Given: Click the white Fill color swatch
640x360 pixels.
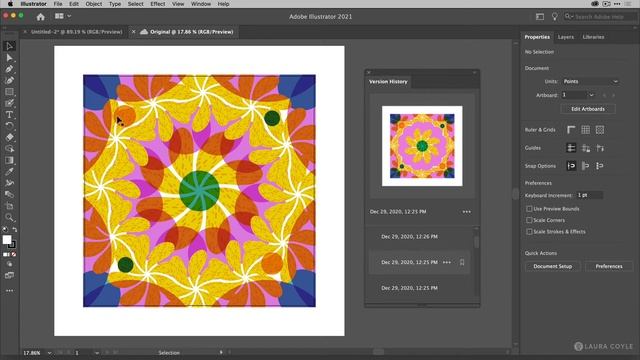Looking at the screenshot, I should (x=7, y=240).
